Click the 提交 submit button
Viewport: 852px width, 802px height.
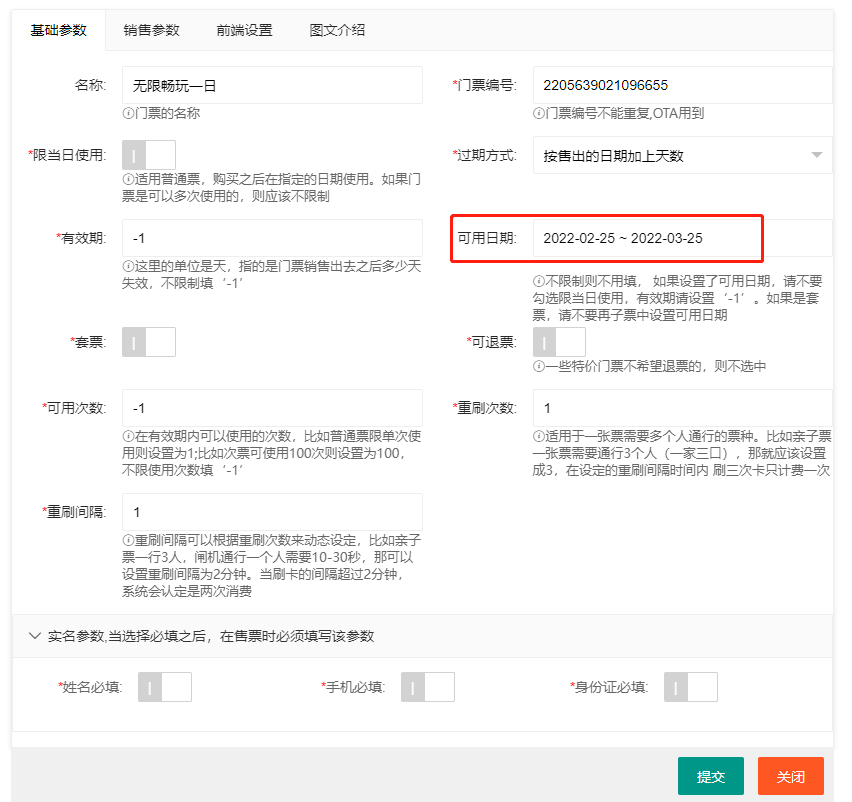[710, 775]
